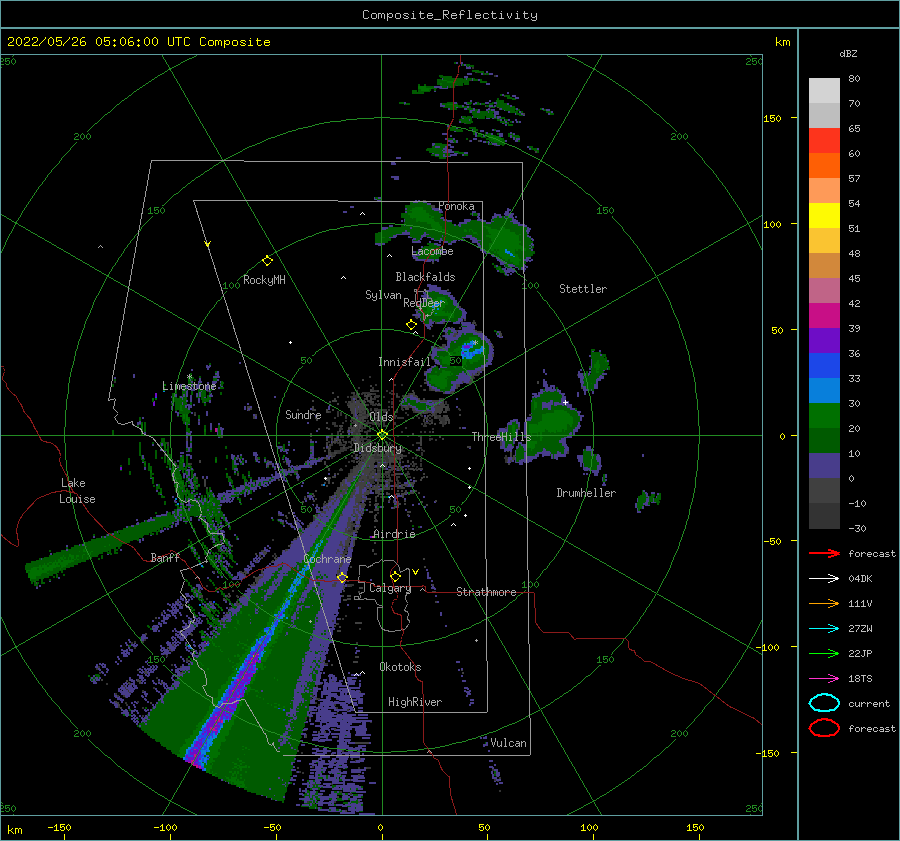Click the 18TS legend text
The height and width of the screenshot is (841, 900).
point(860,679)
